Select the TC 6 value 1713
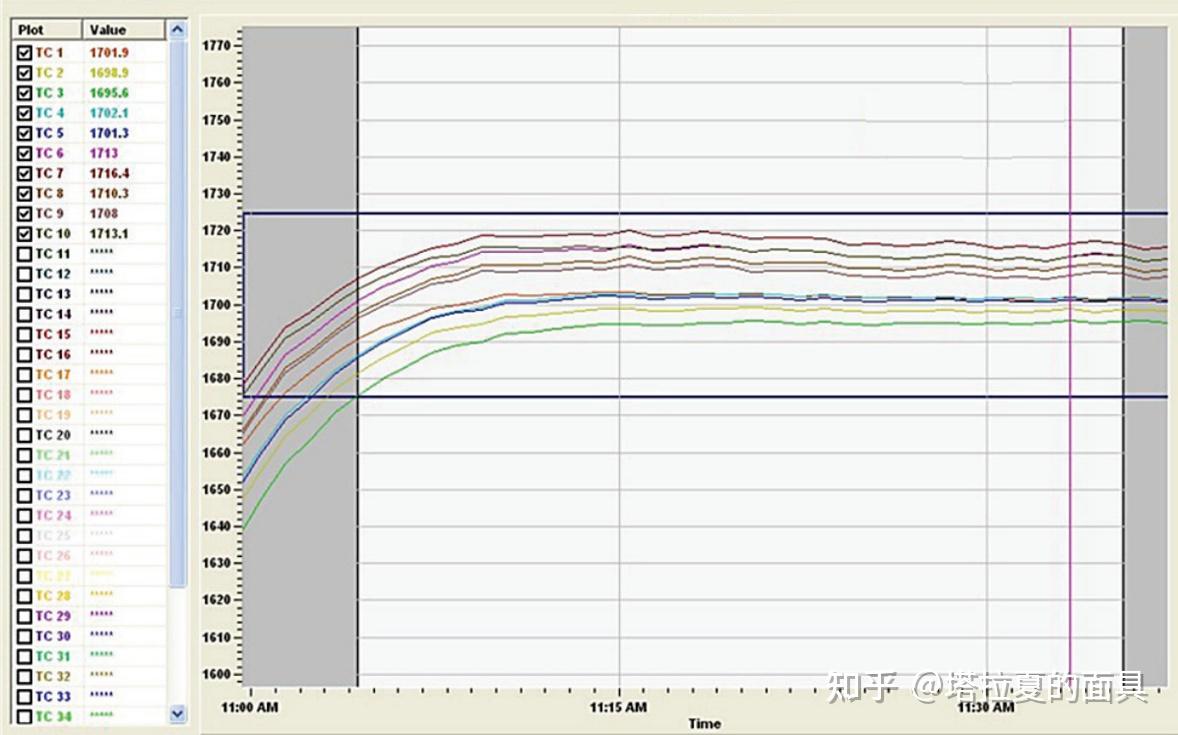The height and width of the screenshot is (735, 1178). click(104, 153)
